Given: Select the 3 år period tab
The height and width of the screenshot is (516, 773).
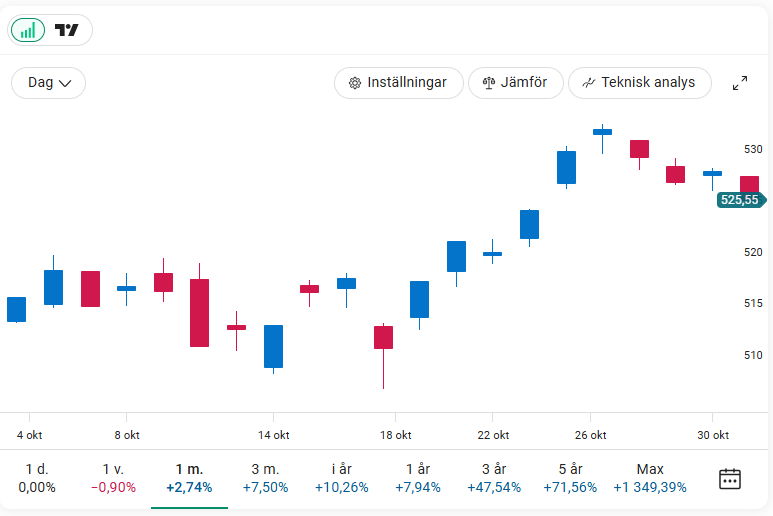Looking at the screenshot, I should tap(494, 478).
